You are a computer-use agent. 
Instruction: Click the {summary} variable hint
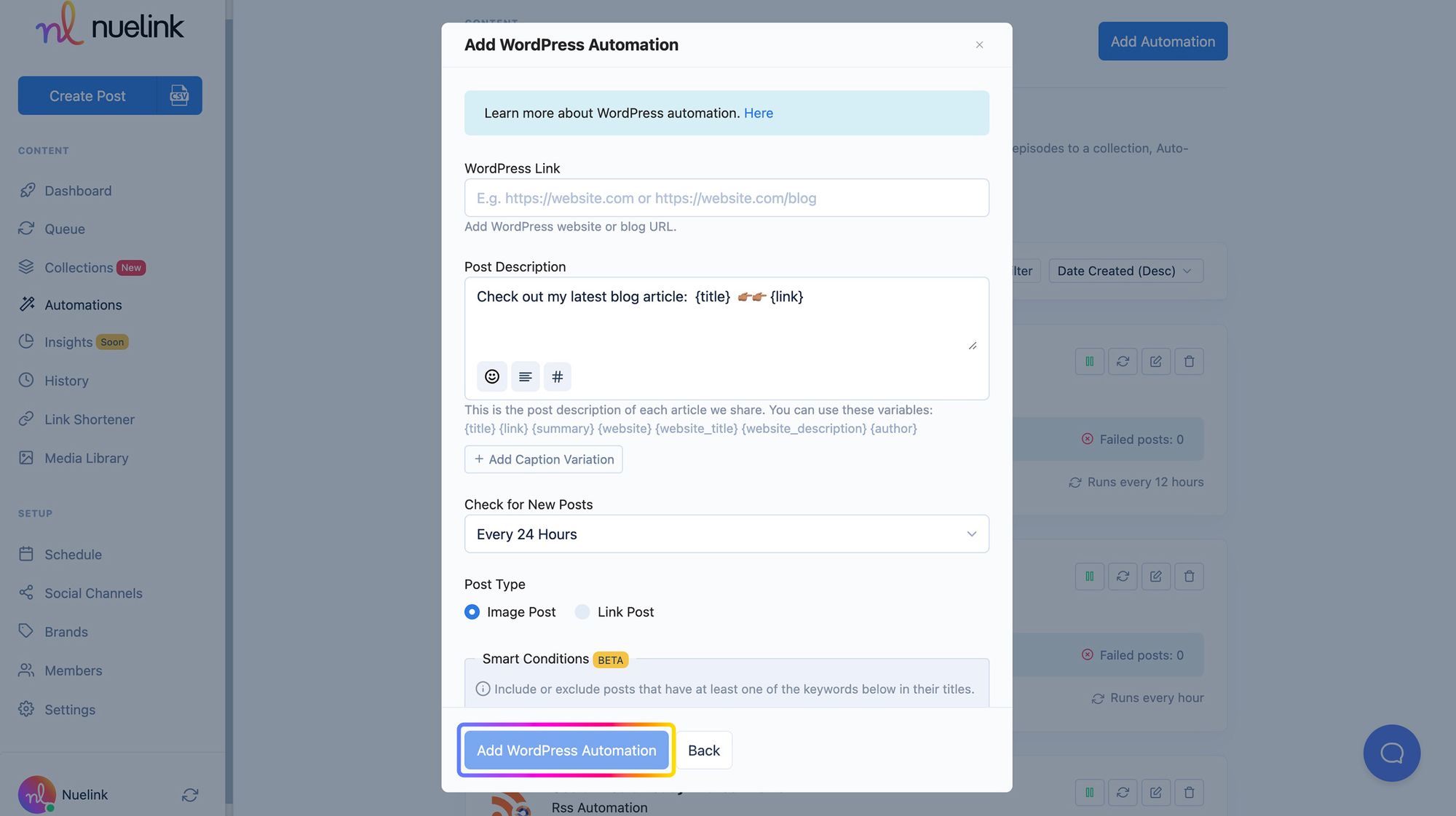point(563,429)
